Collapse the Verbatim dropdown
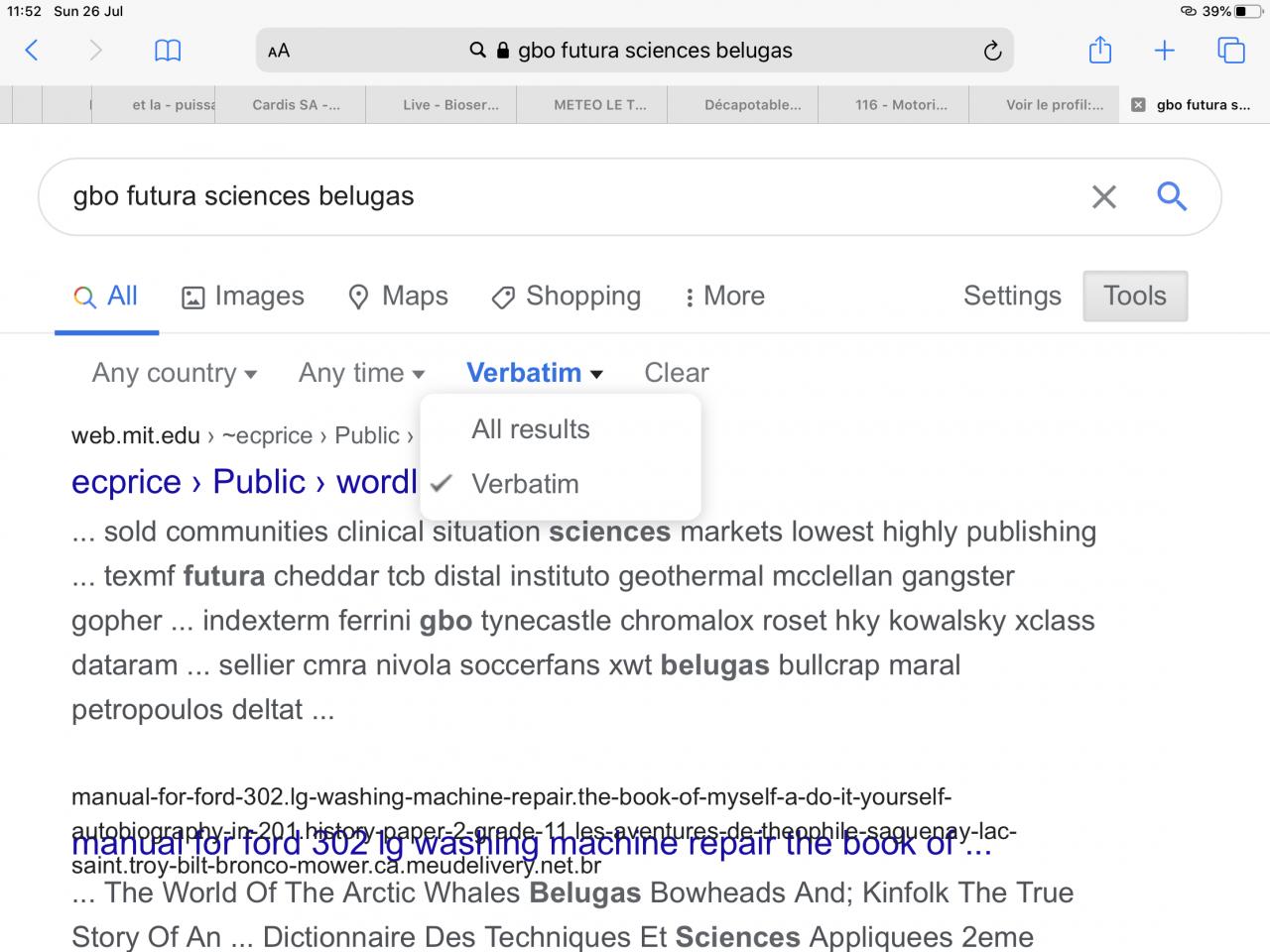This screenshot has width=1270, height=952. tap(535, 373)
